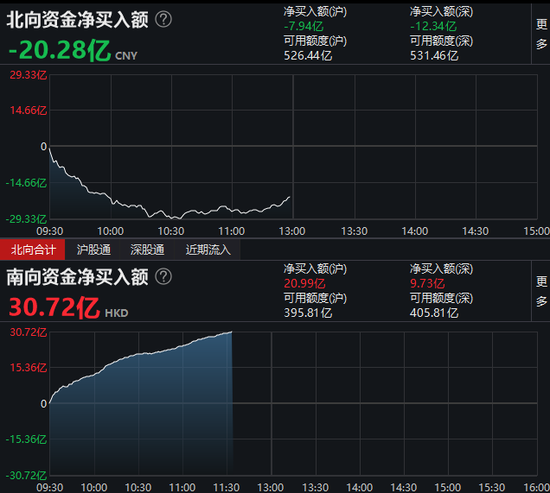This screenshot has height=493, width=550.
Task: Click 14:30 time label on northbound chart
Action: click(475, 231)
